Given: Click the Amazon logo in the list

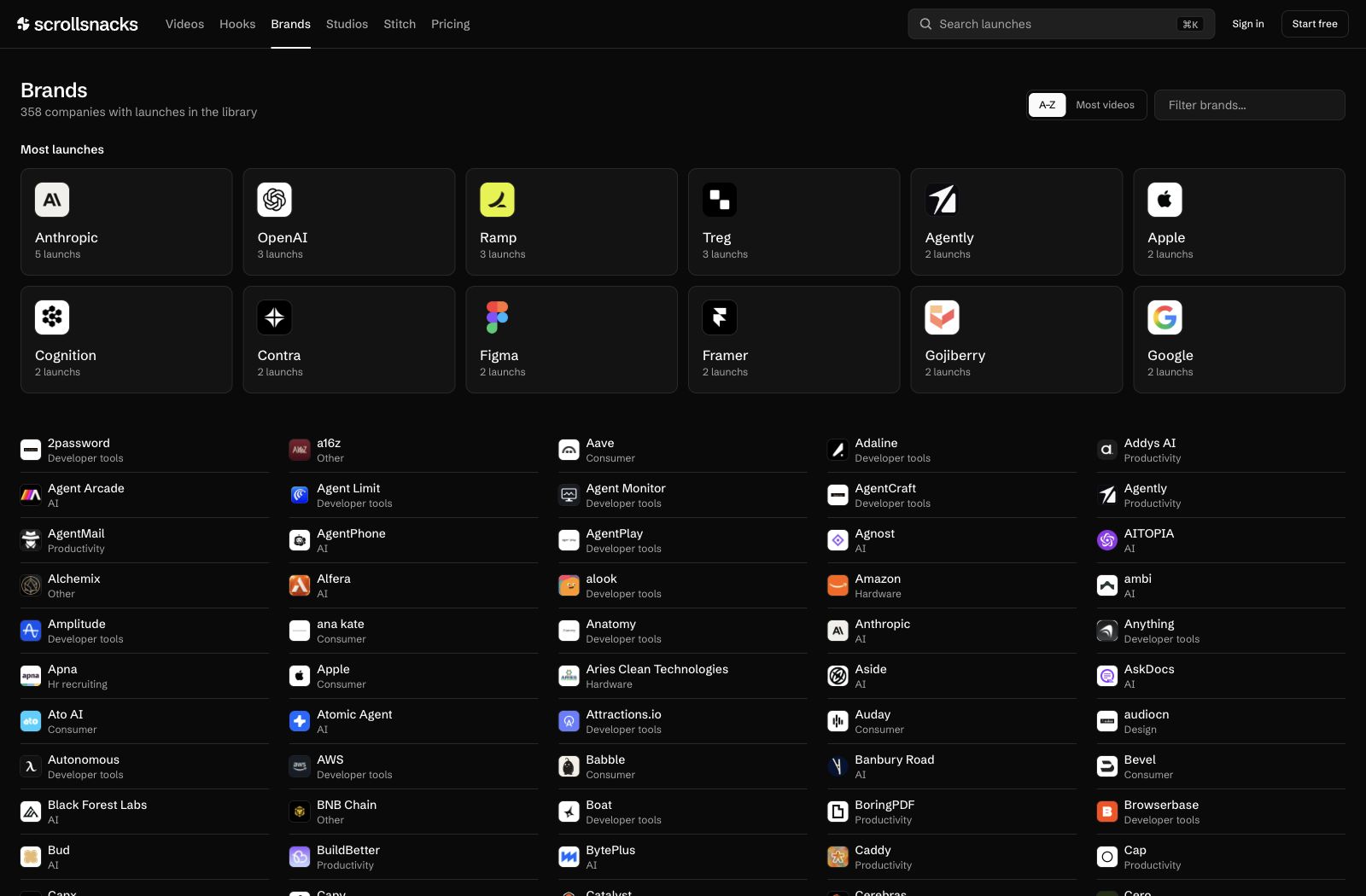Looking at the screenshot, I should click(838, 585).
